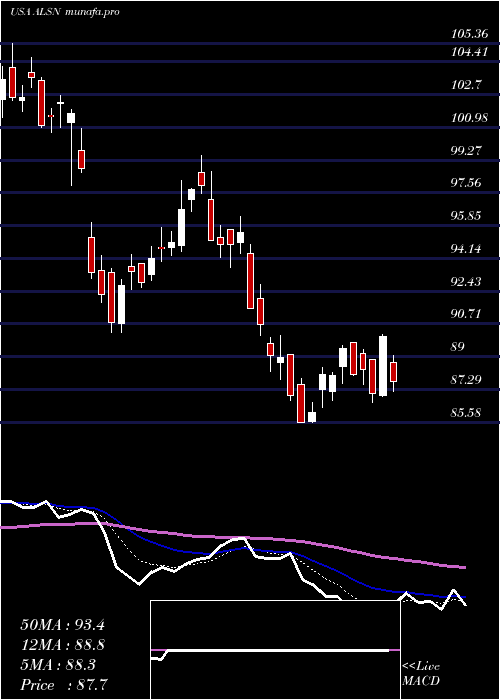Click the 92.43 price level label
500x700 pixels.
tap(466, 282)
